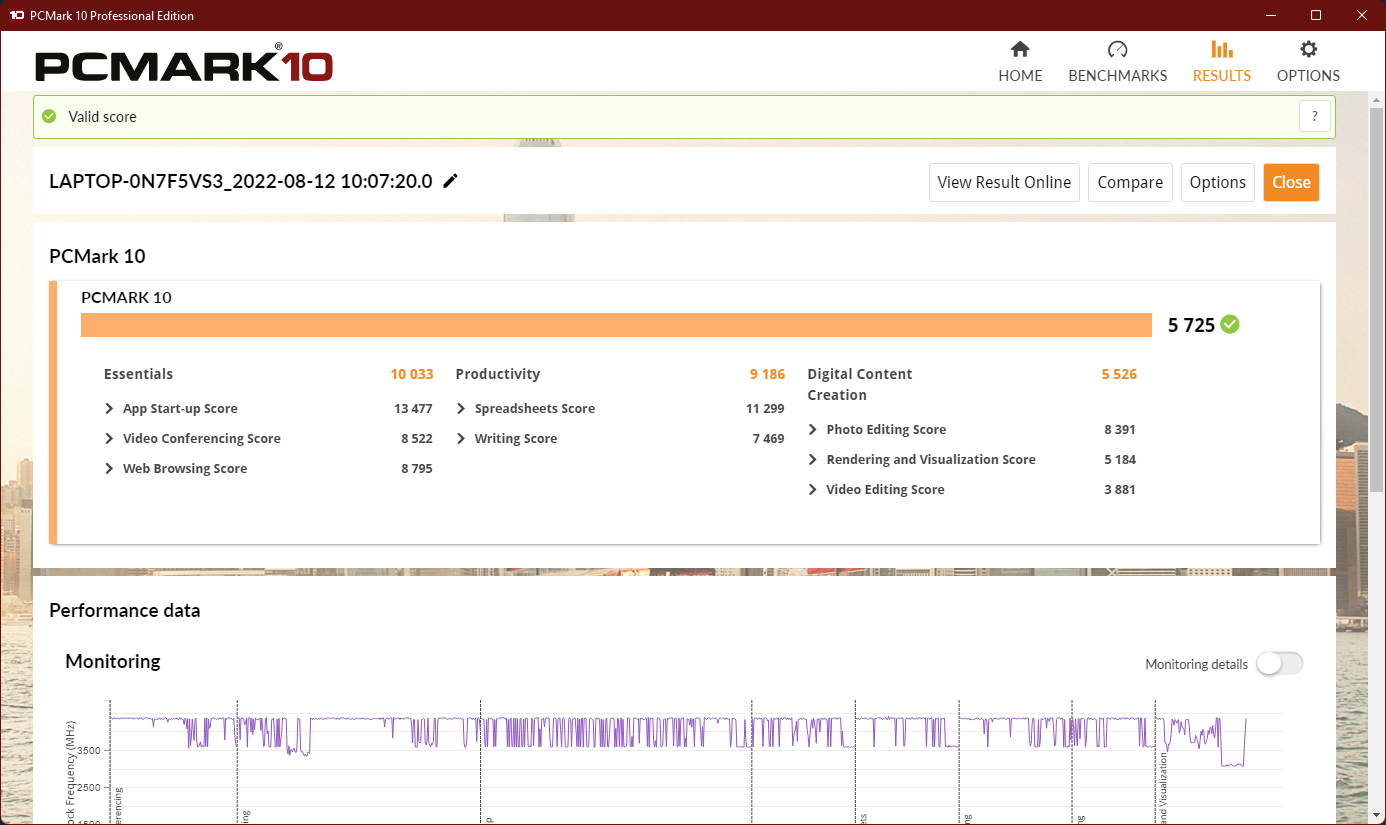This screenshot has height=825, width=1386.
Task: Open Benchmarks via the gauge icon
Action: 1118,49
